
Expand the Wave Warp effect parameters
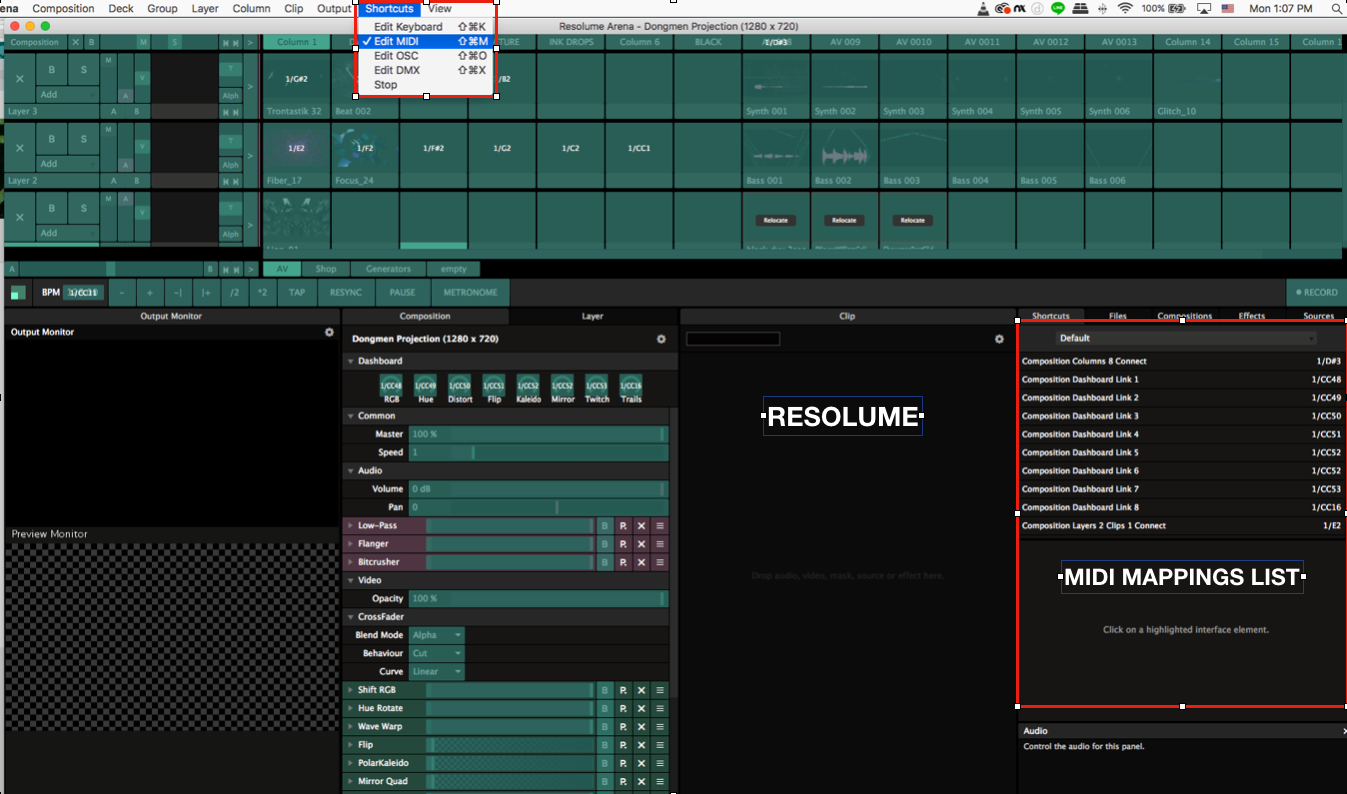[351, 726]
